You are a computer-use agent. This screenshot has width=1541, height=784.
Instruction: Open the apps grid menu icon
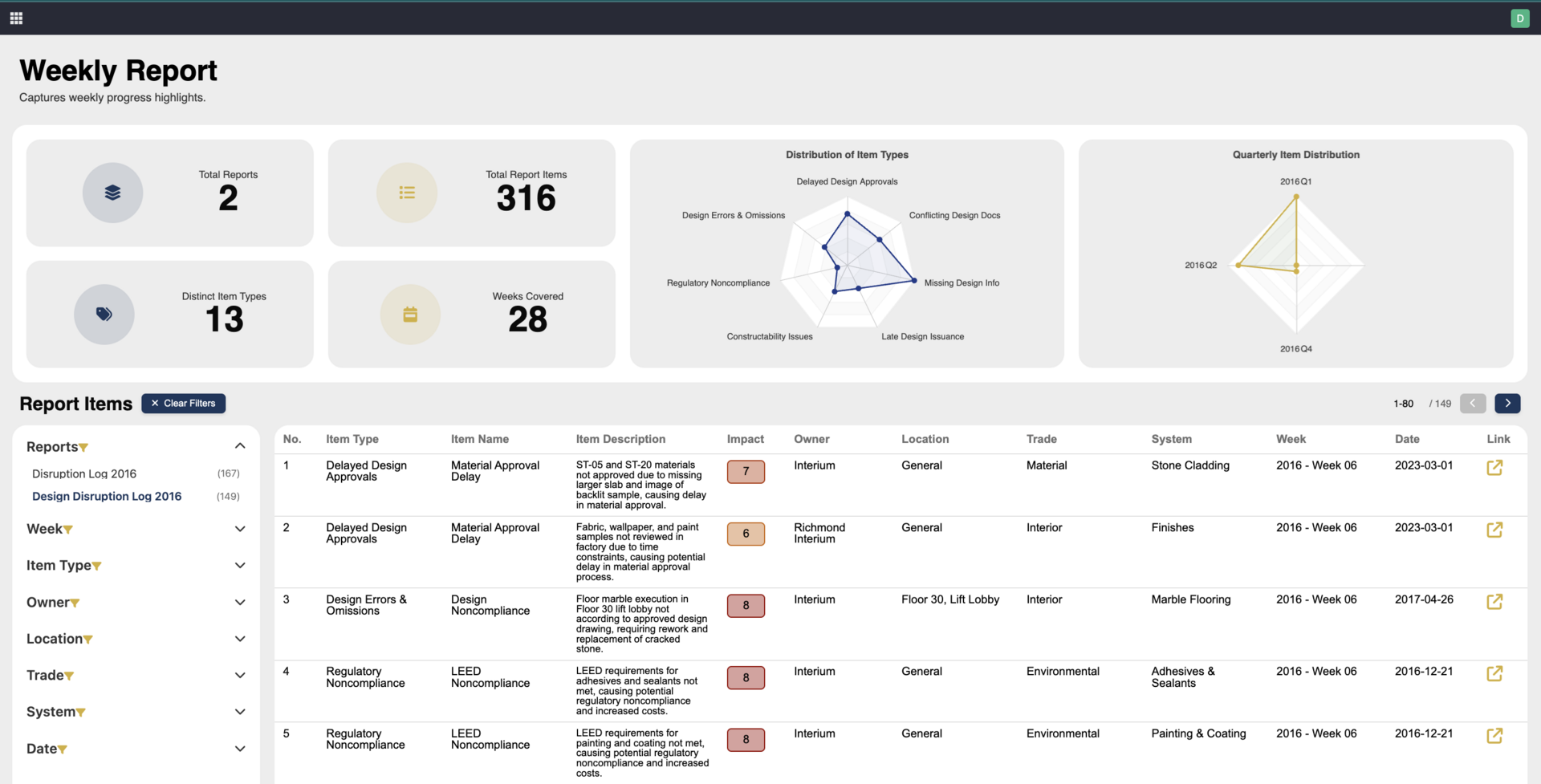16,18
